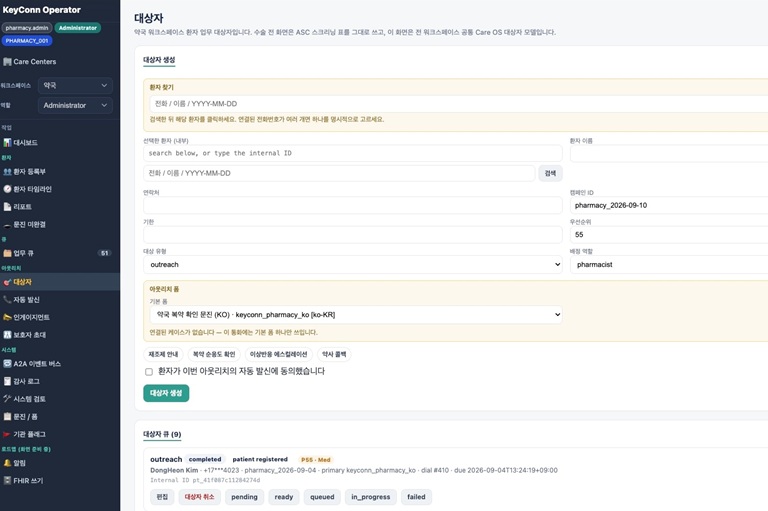Expand the 대상 유형 outreach dropdown

353,265
